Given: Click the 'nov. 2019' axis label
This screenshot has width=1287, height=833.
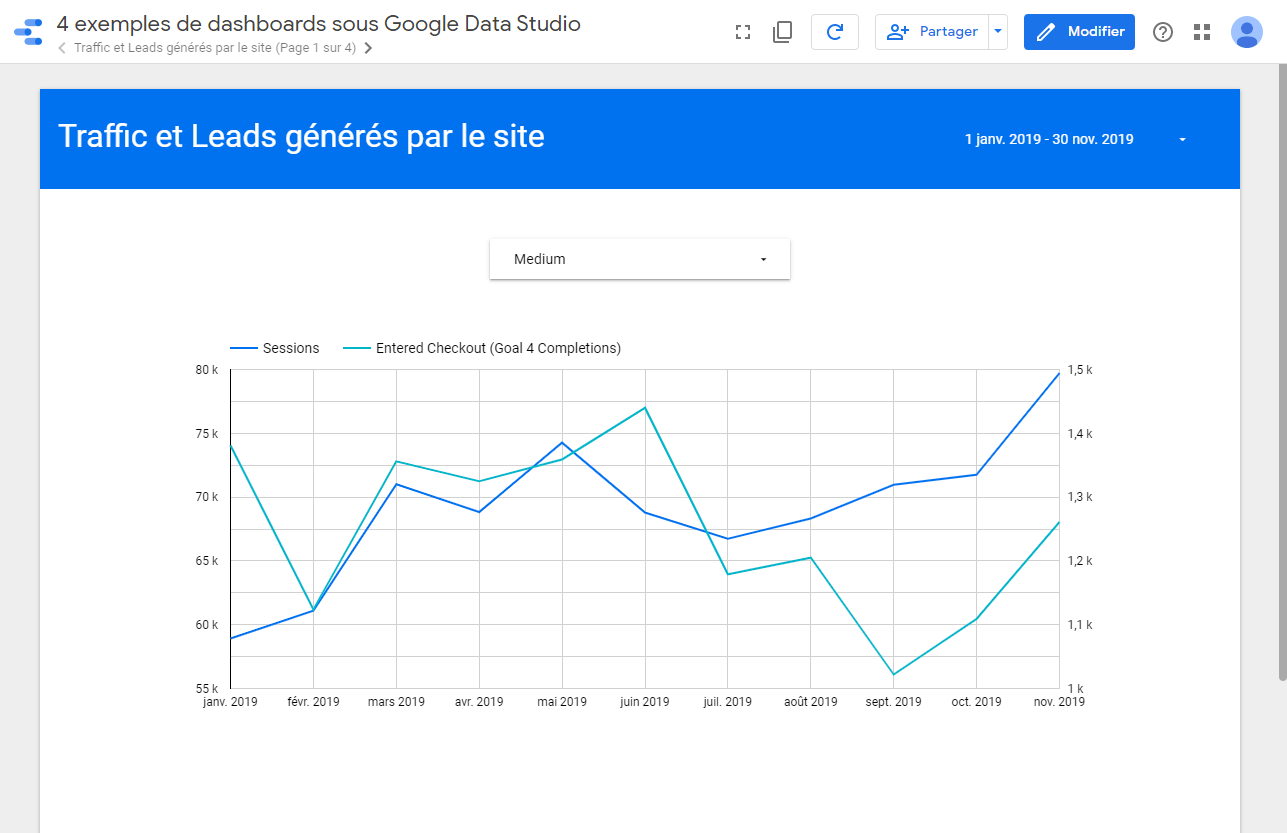Looking at the screenshot, I should [1058, 702].
